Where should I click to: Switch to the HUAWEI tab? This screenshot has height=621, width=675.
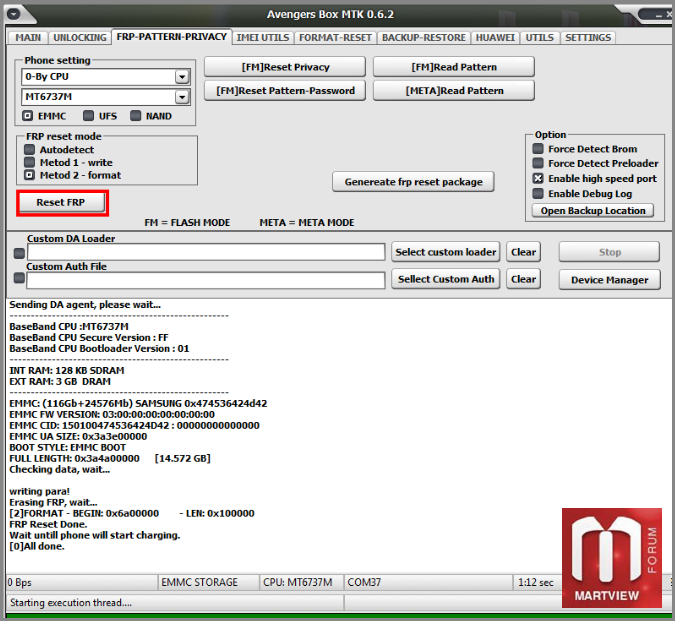[495, 38]
